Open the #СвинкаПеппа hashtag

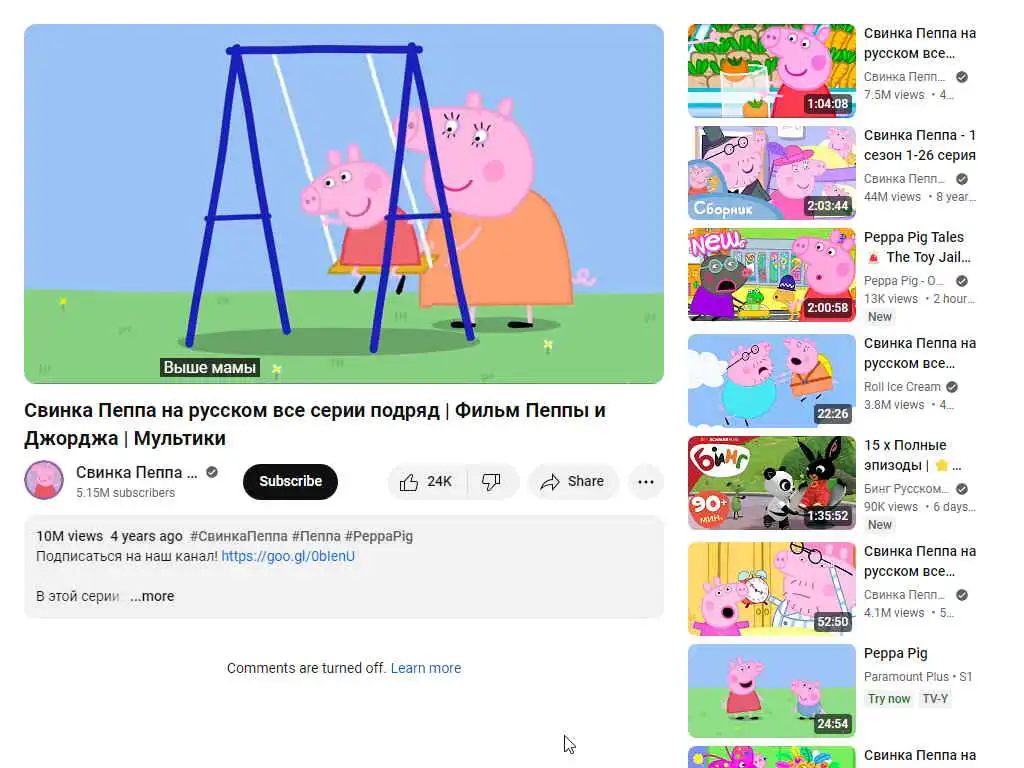[238, 536]
